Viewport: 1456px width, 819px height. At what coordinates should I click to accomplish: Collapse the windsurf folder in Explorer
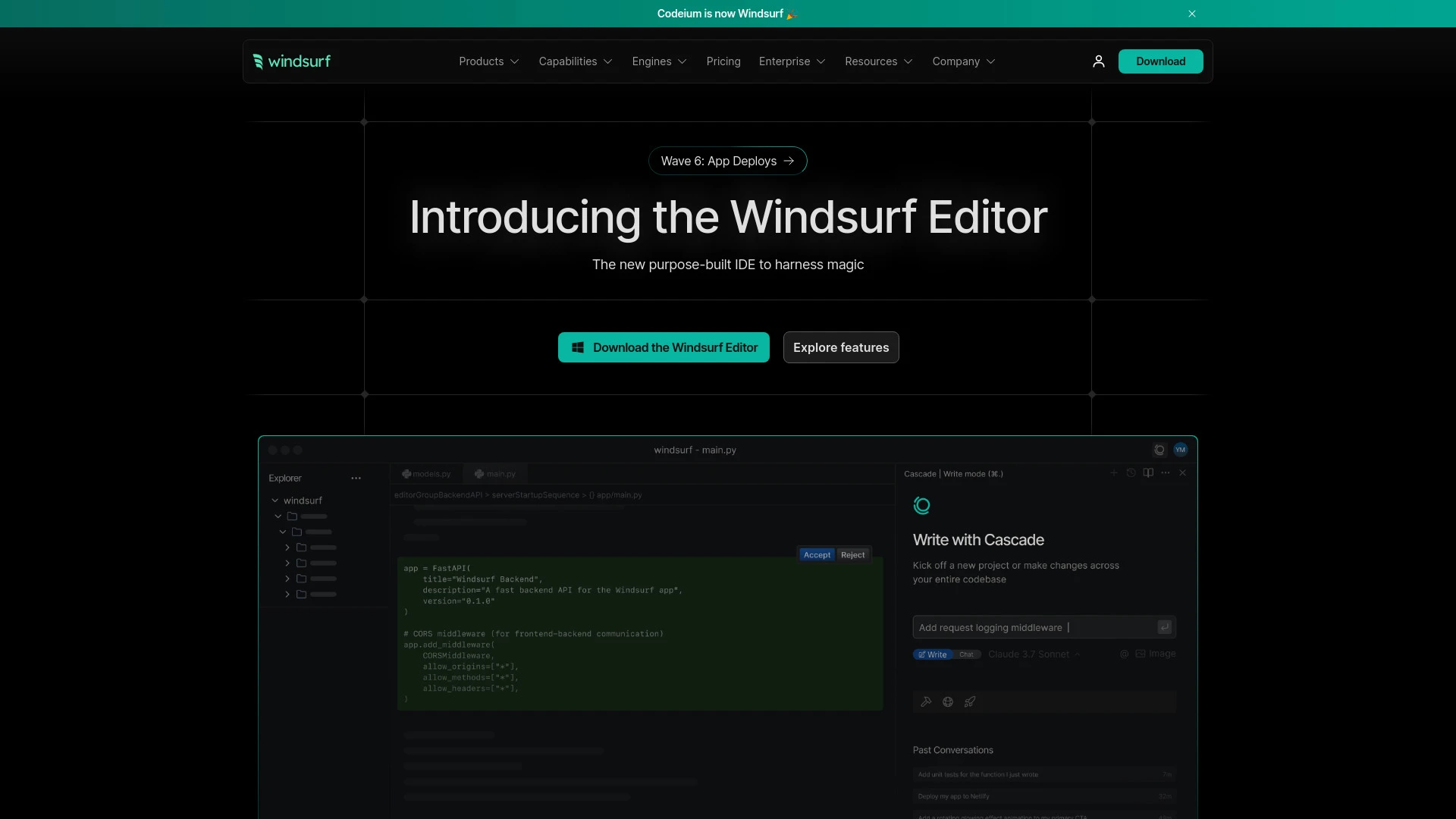[275, 500]
